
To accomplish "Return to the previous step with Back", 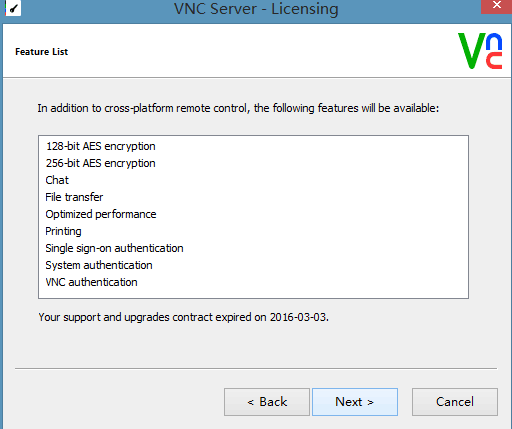I will [267, 402].
